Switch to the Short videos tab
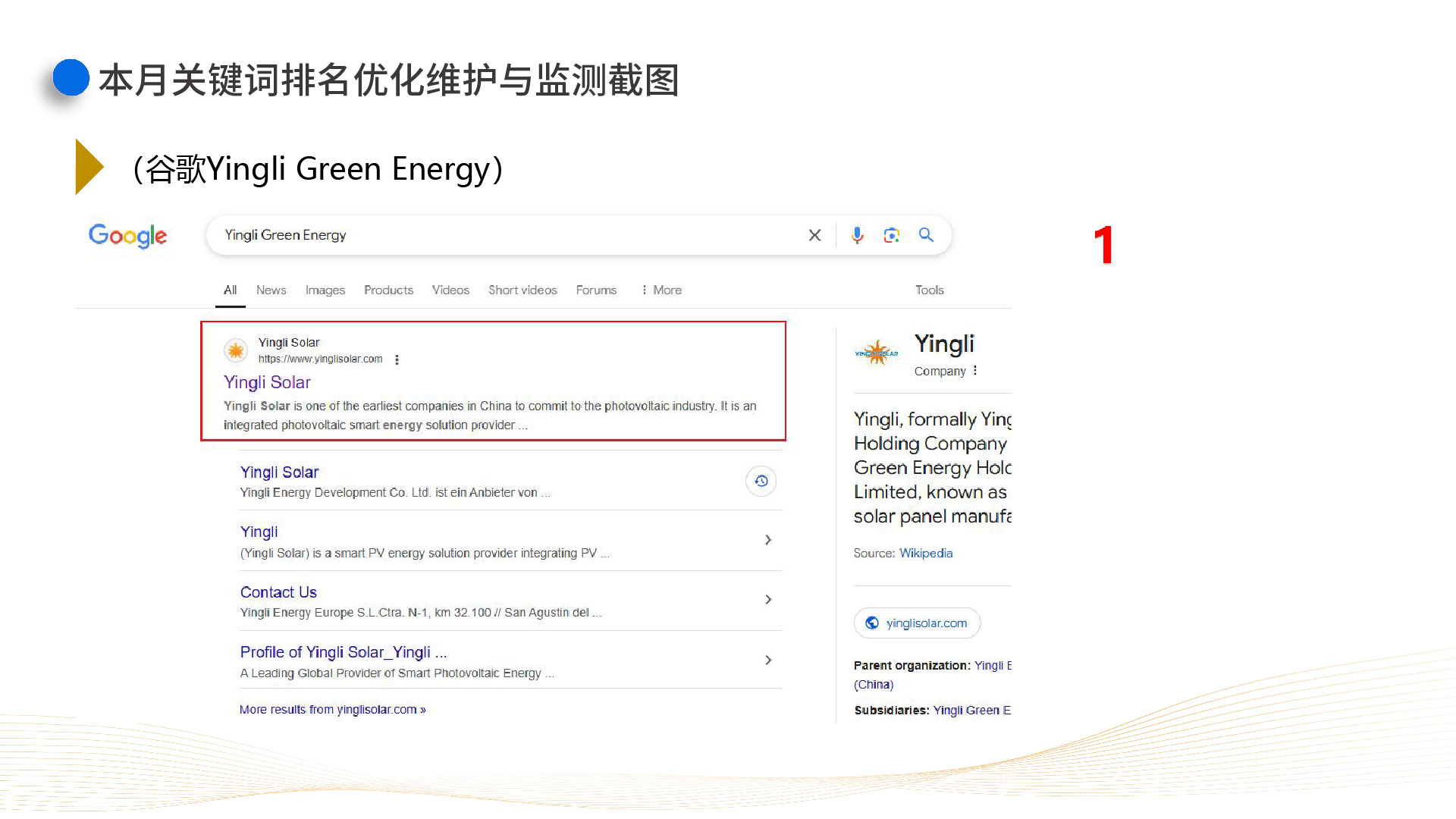This screenshot has height=819, width=1456. pos(523,290)
